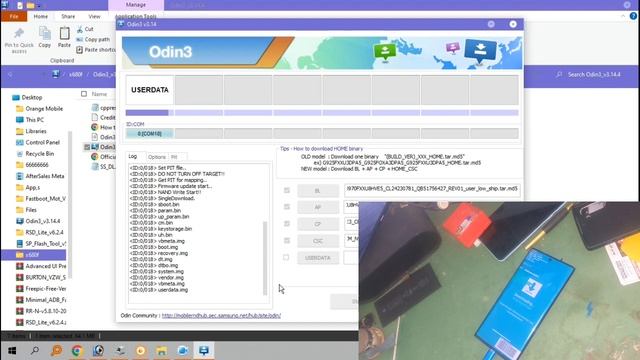The height and width of the screenshot is (360, 640).
Task: Click the Explorer navigation pane scrollbar
Action: pyautogui.click(x=70, y=204)
